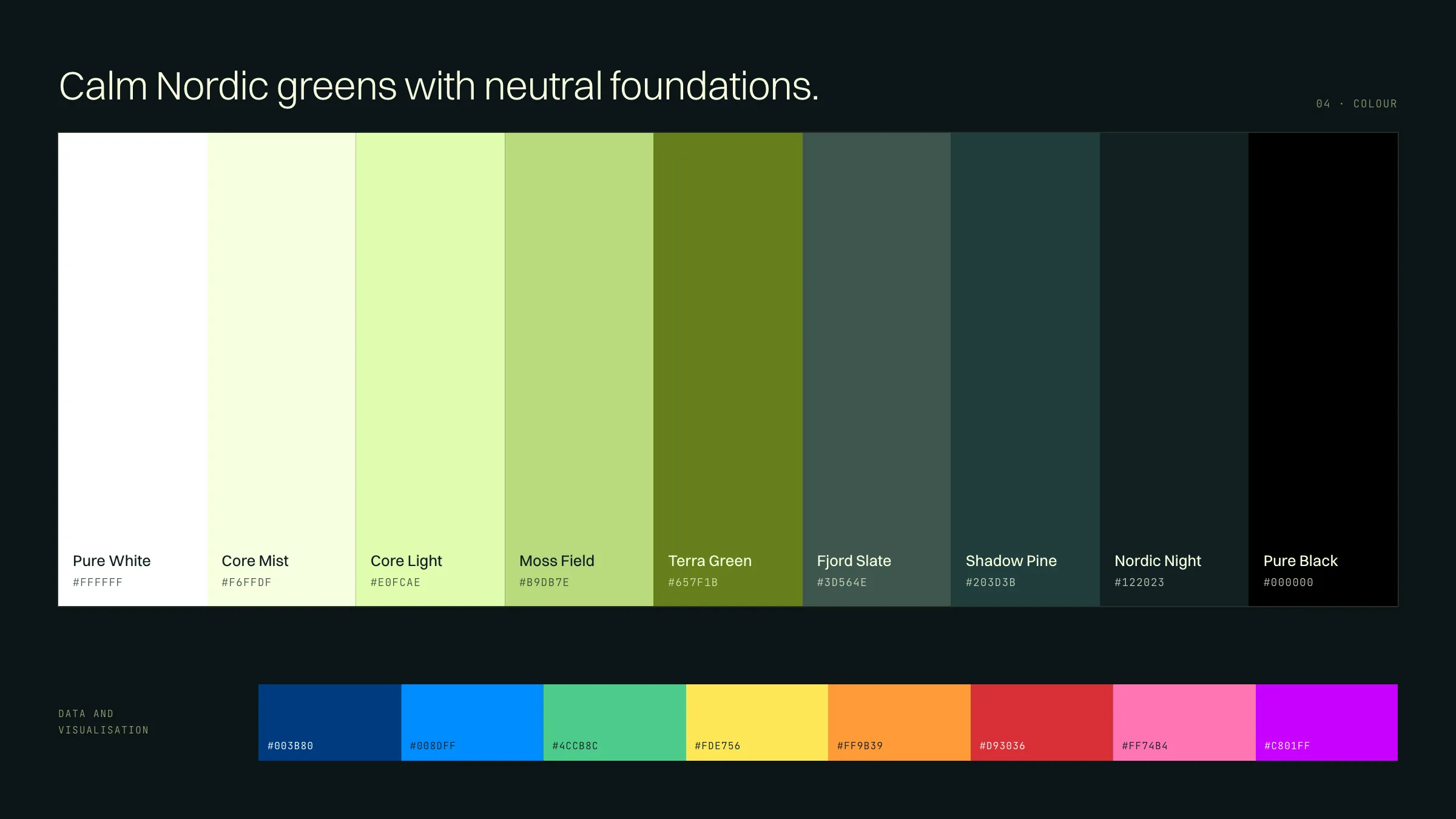Select the #FDE756 yellow data swatch
Image resolution: width=1456 pixels, height=819 pixels.
pyautogui.click(x=757, y=723)
